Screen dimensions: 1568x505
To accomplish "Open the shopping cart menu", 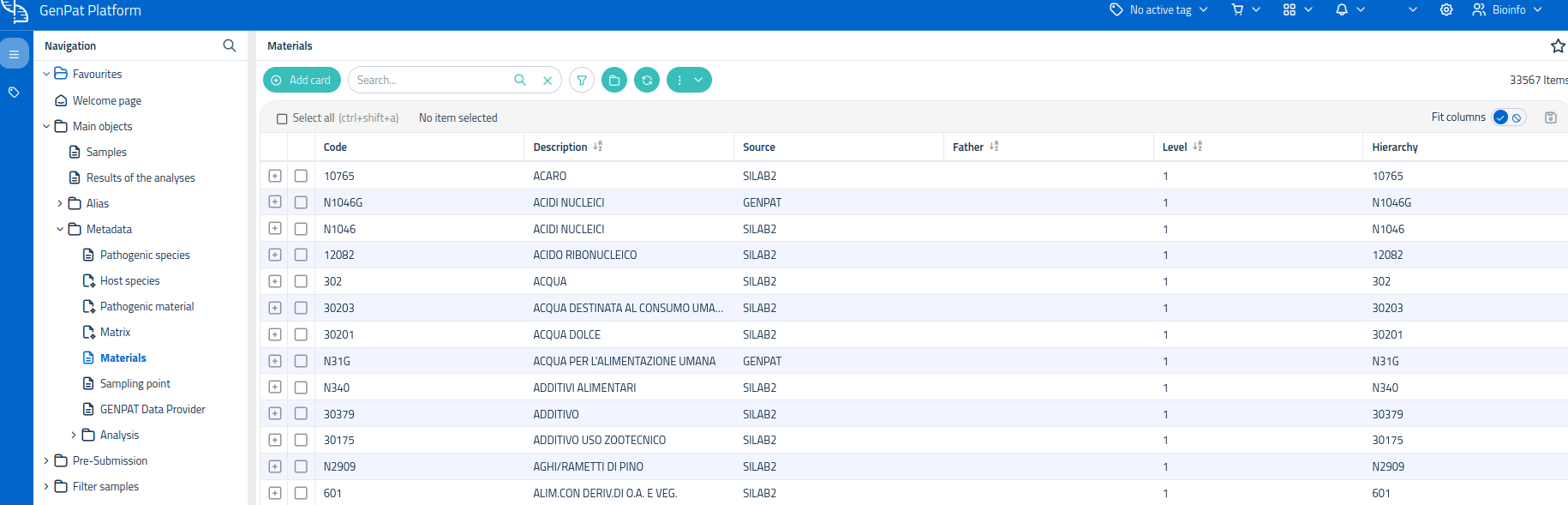I will 1246,10.
